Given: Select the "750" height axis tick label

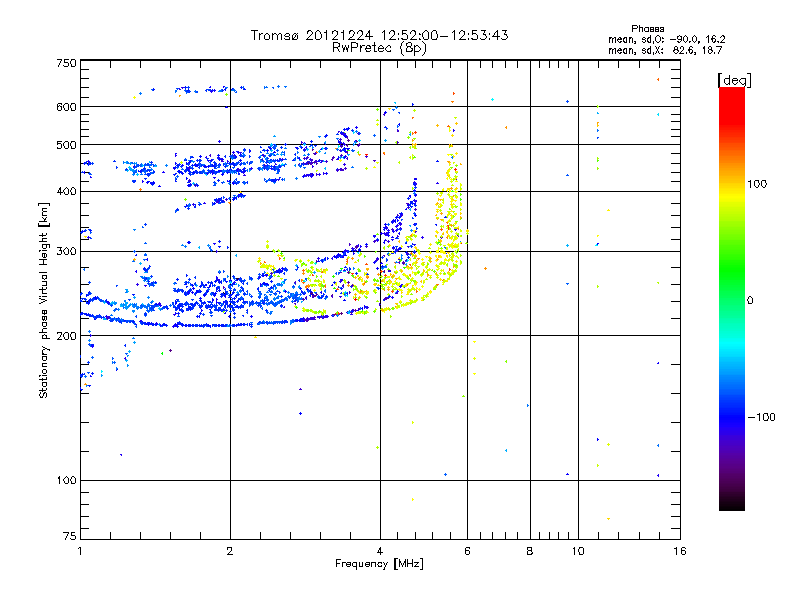Looking at the screenshot, I should point(66,63).
